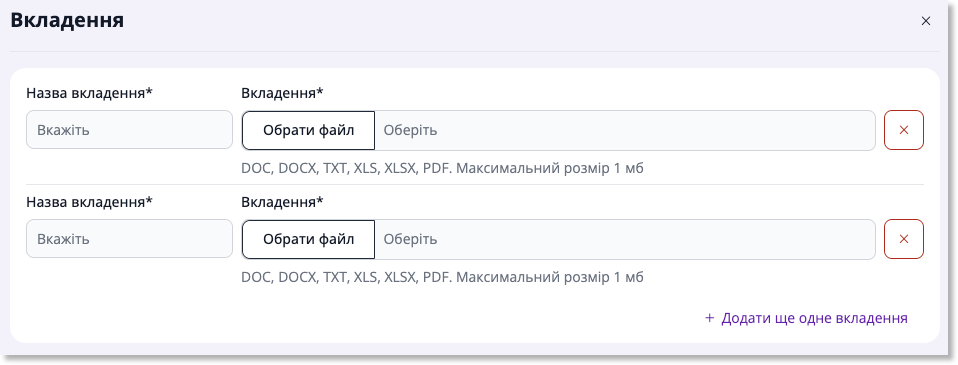Click the second Обрати файл button
Image resolution: width=958 pixels, height=365 pixels.
[x=309, y=239]
